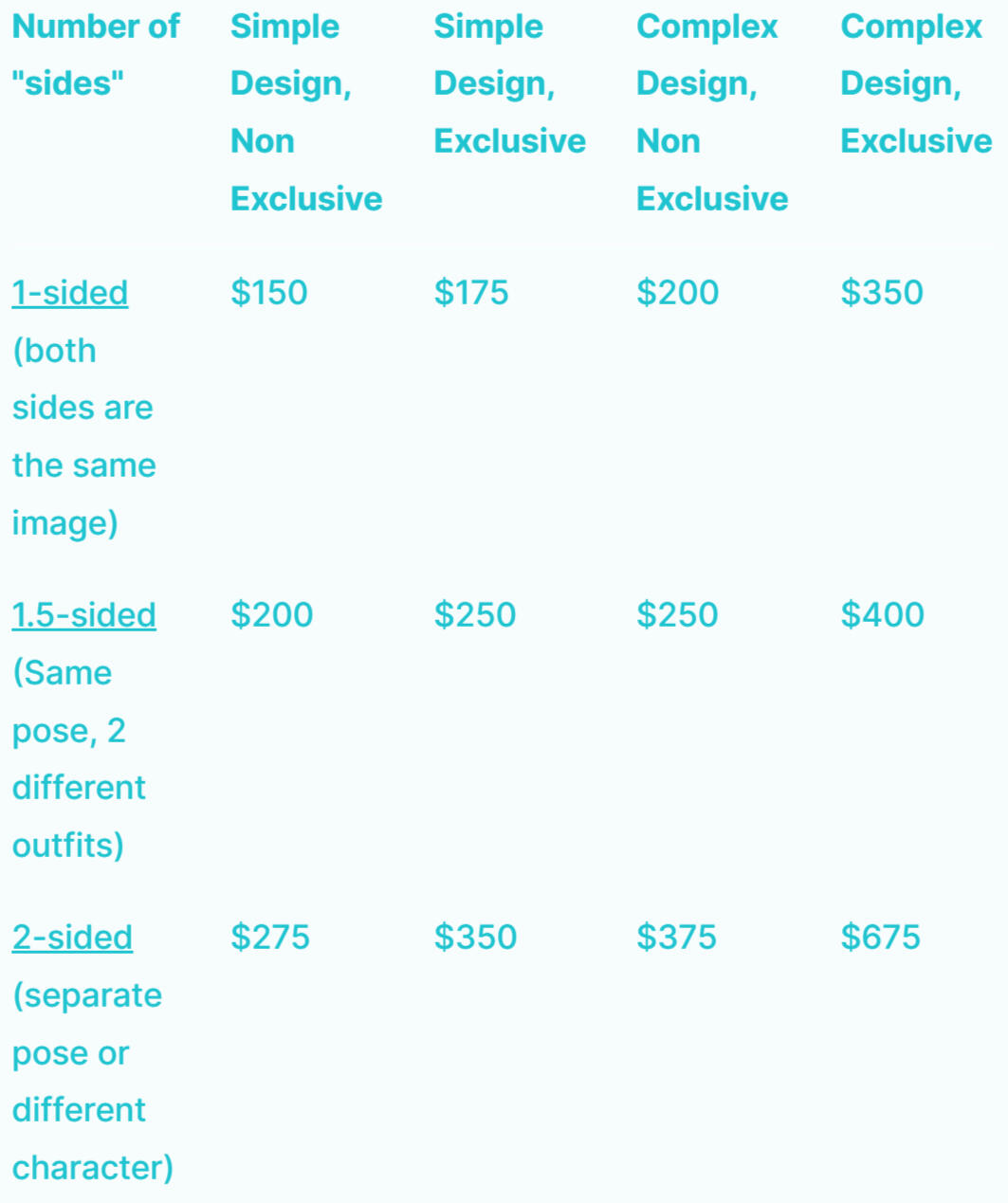Click the $150 price cell
Image resolution: width=1008 pixels, height=1203 pixels.
pos(269,293)
